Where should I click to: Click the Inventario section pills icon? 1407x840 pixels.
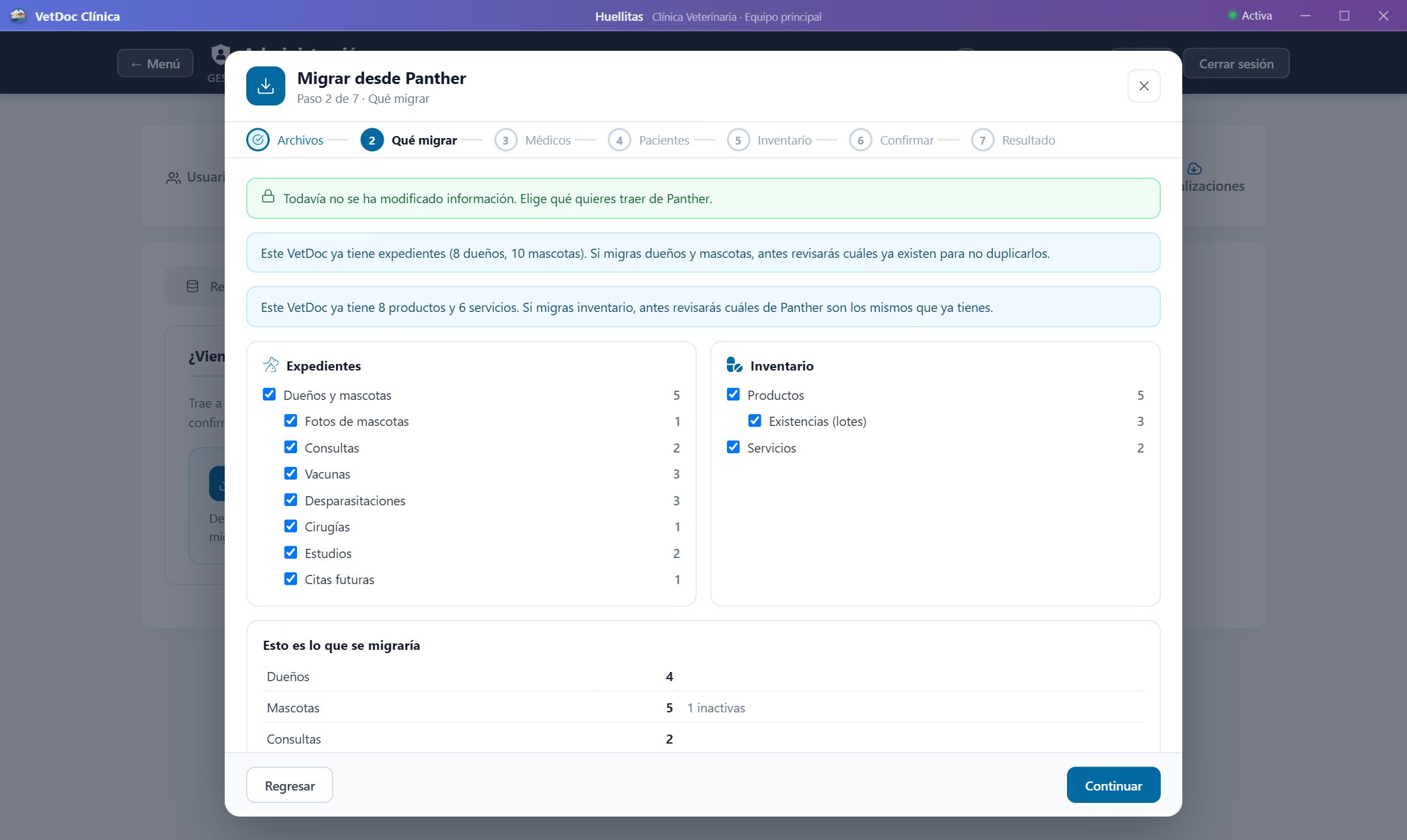734,365
